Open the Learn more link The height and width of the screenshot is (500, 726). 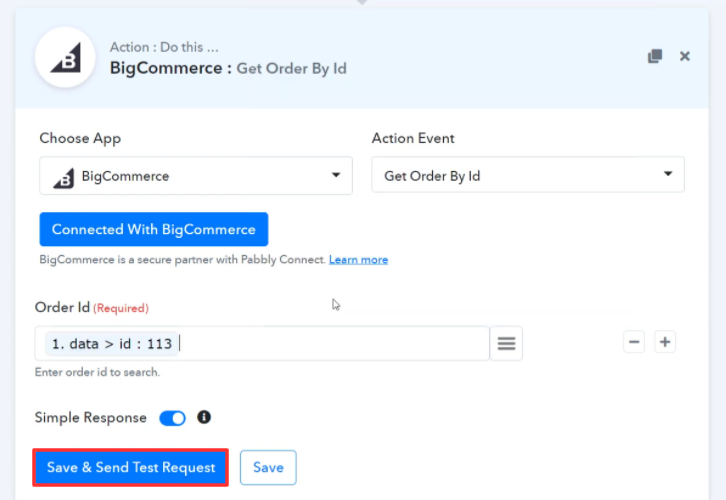358,260
